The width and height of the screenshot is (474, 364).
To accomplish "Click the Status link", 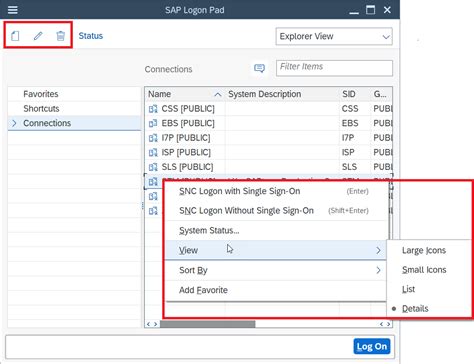I will pos(91,36).
